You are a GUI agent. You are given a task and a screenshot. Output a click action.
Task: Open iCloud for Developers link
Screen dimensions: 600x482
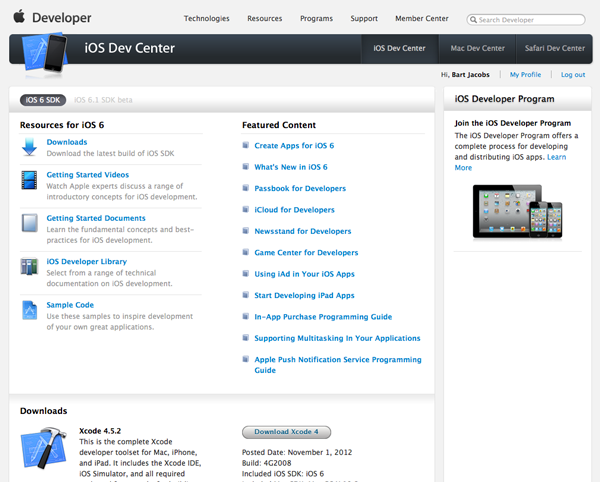pos(294,210)
